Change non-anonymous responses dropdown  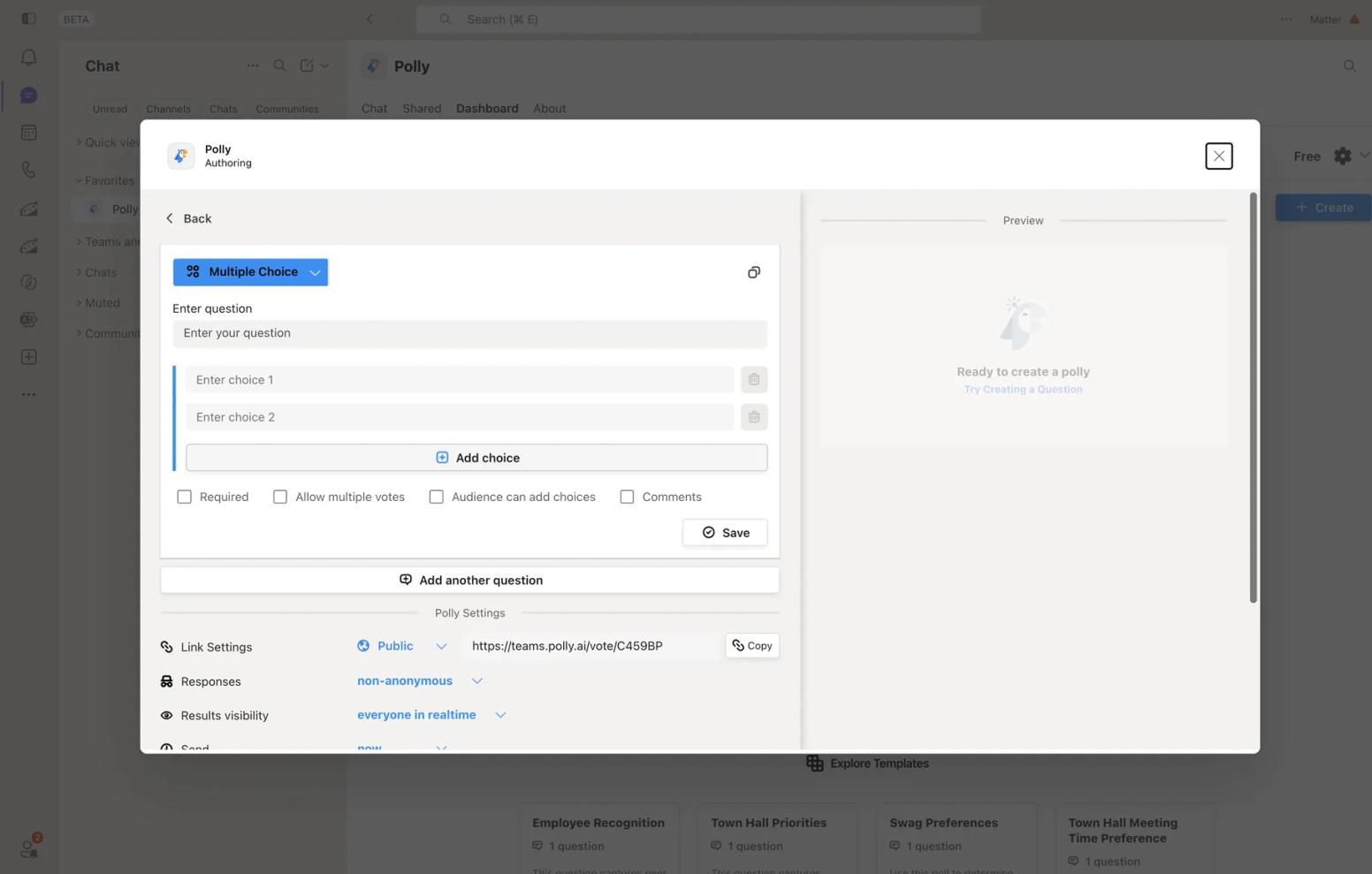coord(420,680)
